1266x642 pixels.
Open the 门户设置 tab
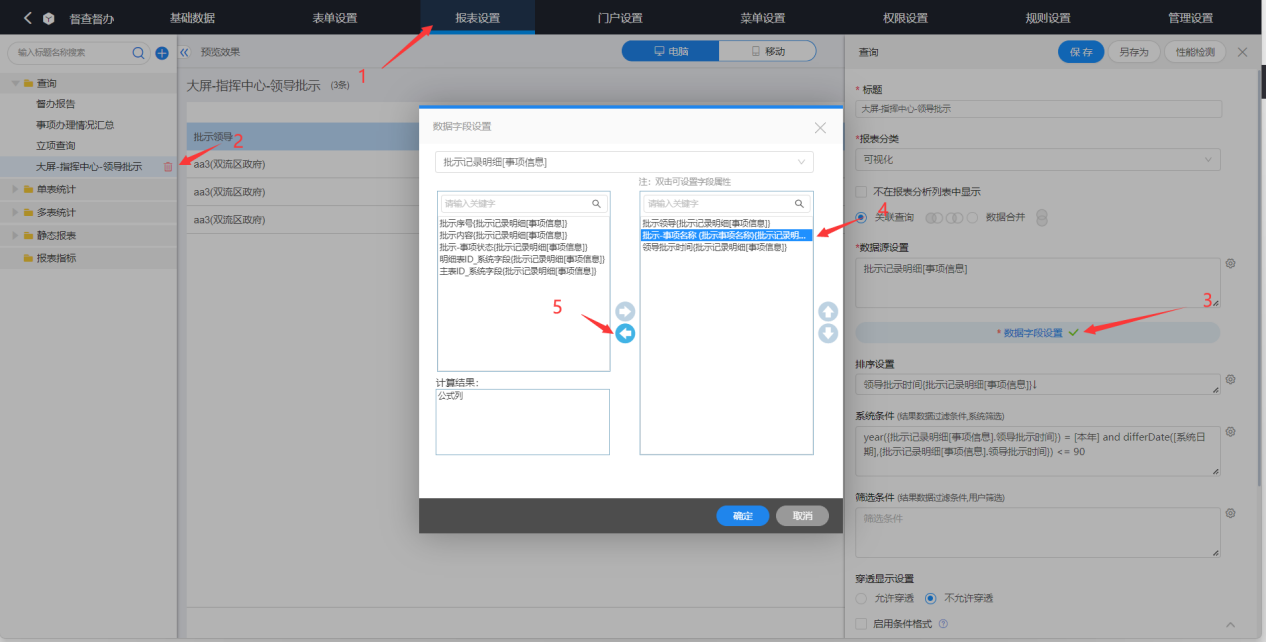click(620, 18)
